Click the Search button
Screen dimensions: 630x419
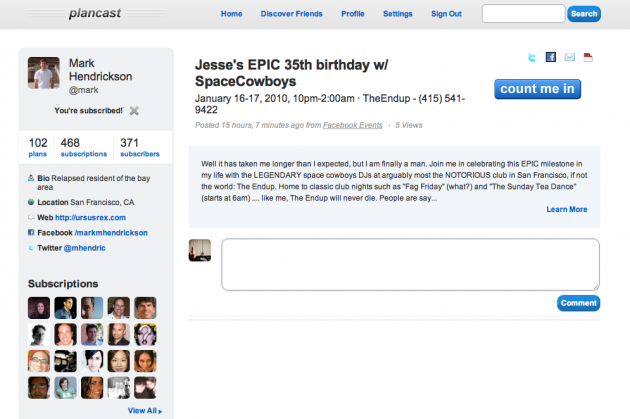tap(583, 14)
